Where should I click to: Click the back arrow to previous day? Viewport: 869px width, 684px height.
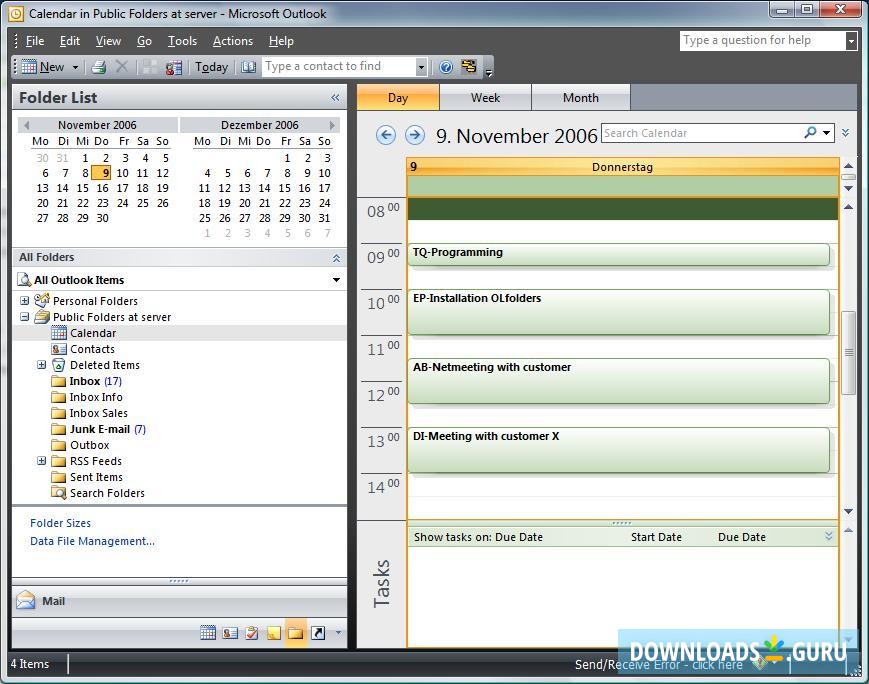tap(386, 135)
